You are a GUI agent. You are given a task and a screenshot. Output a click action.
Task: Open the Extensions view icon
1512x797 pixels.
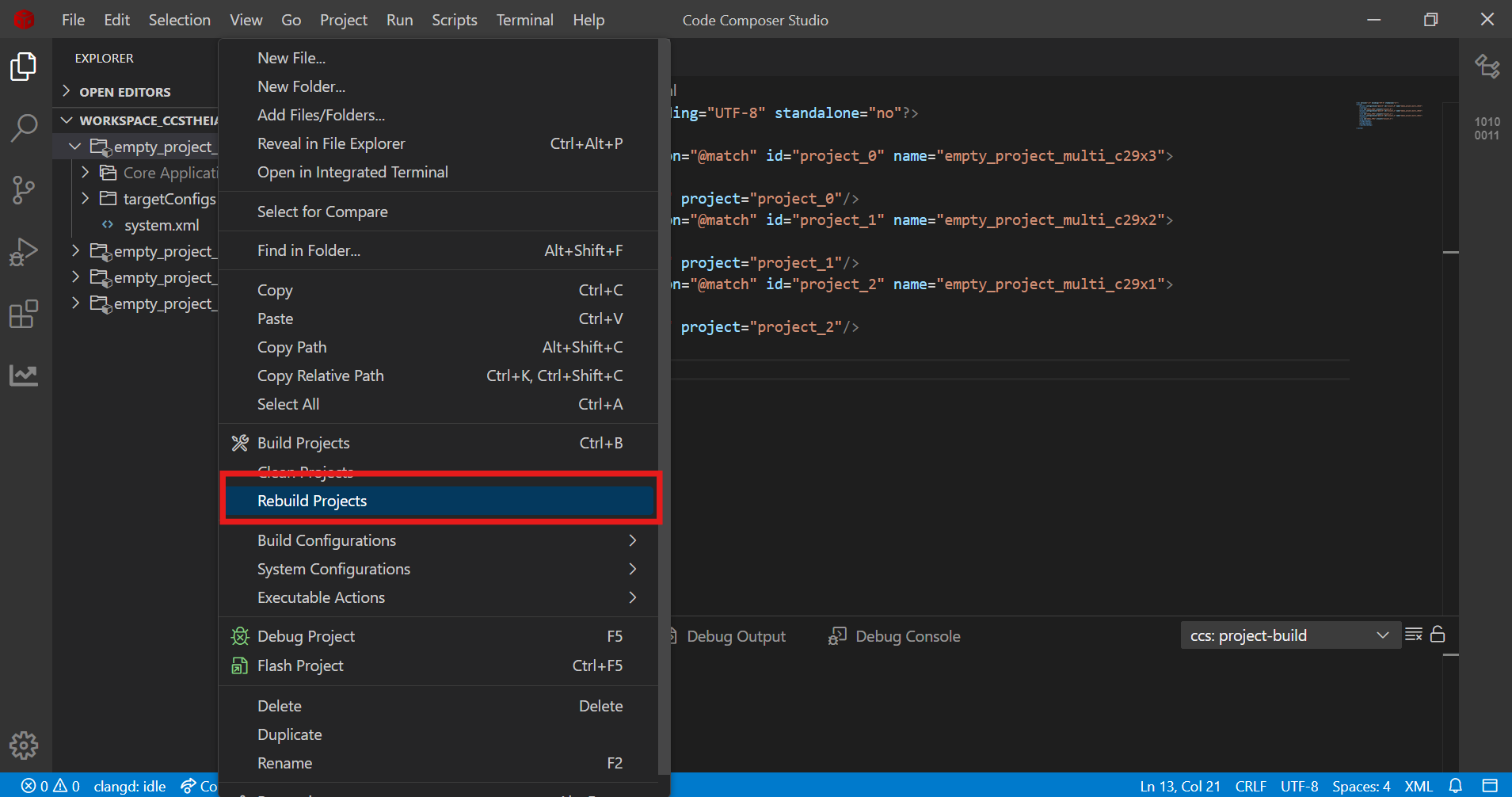[24, 314]
